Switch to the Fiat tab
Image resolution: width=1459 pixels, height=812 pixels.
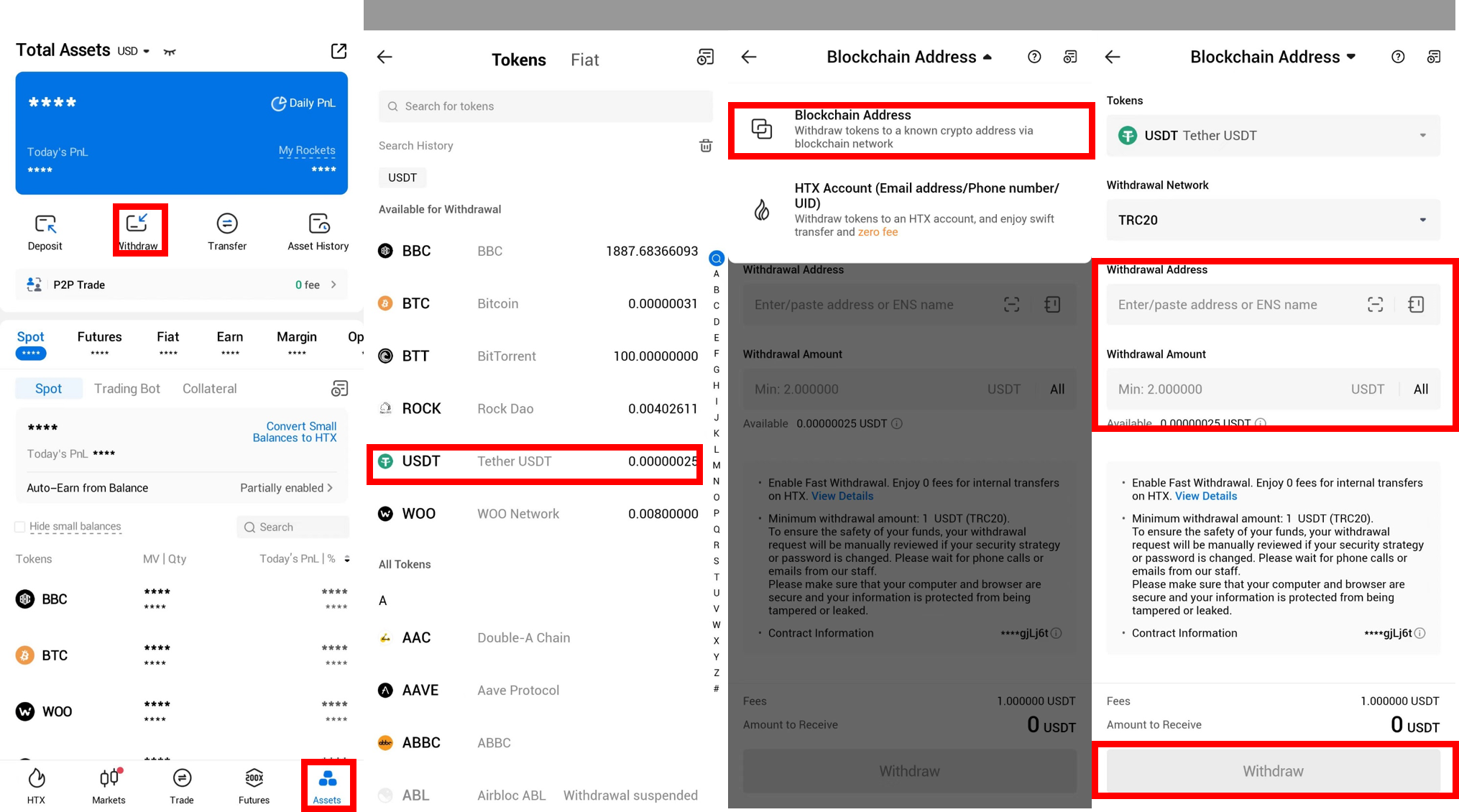[584, 60]
